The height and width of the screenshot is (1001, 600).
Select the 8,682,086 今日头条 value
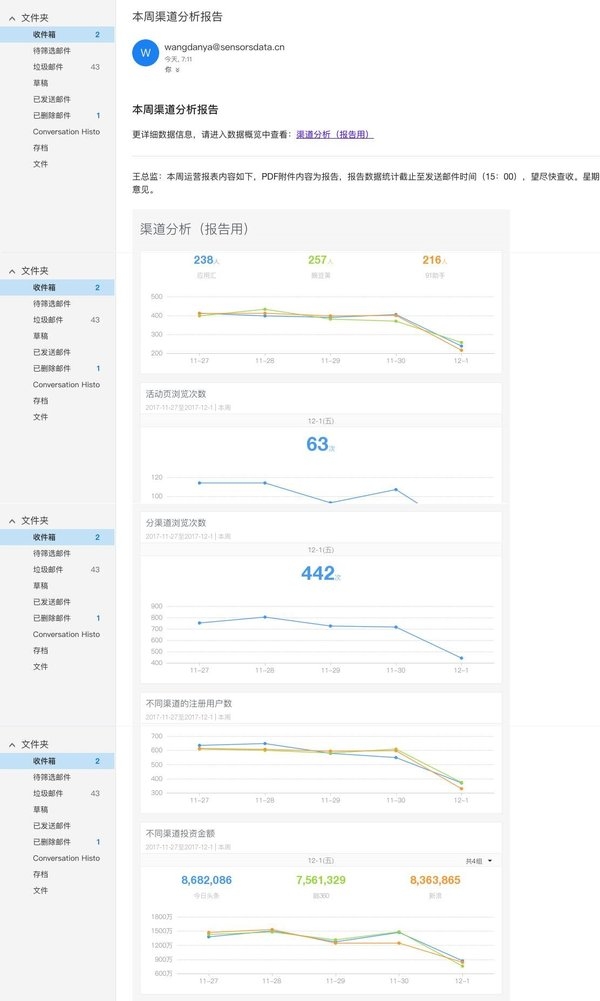(x=207, y=880)
